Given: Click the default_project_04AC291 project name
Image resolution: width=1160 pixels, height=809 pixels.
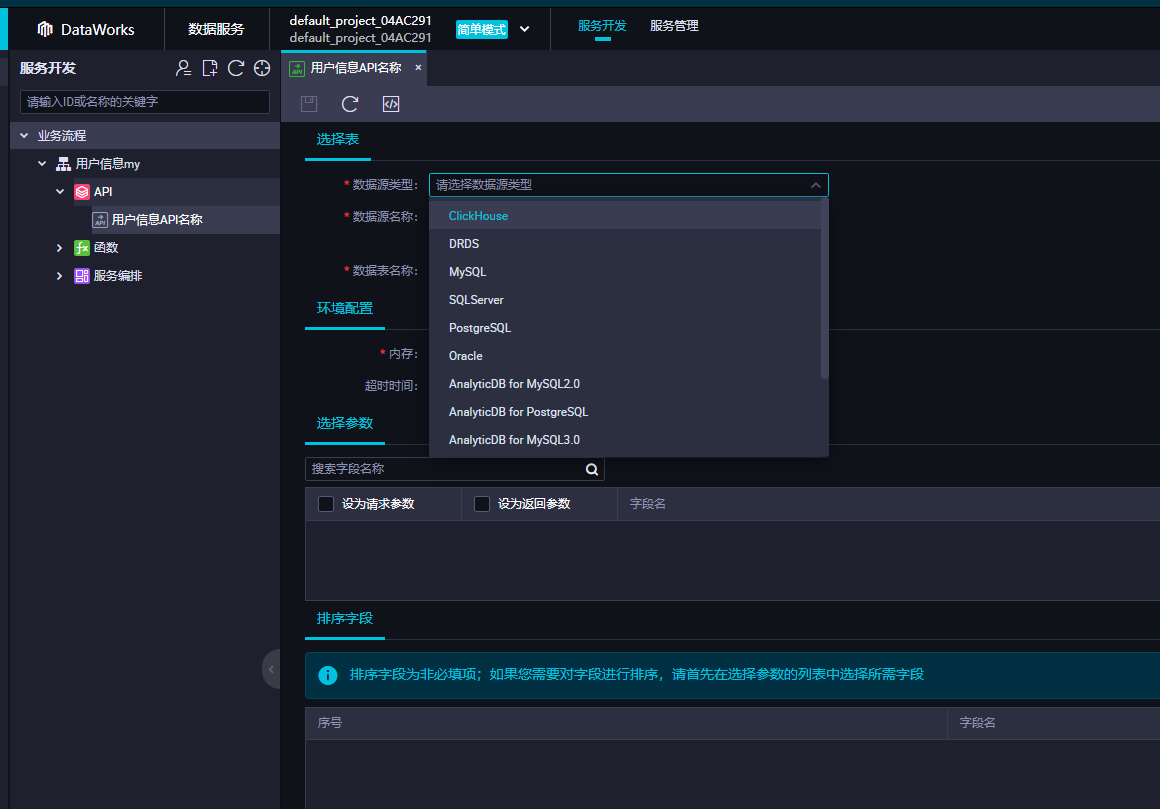Looking at the screenshot, I should coord(360,21).
